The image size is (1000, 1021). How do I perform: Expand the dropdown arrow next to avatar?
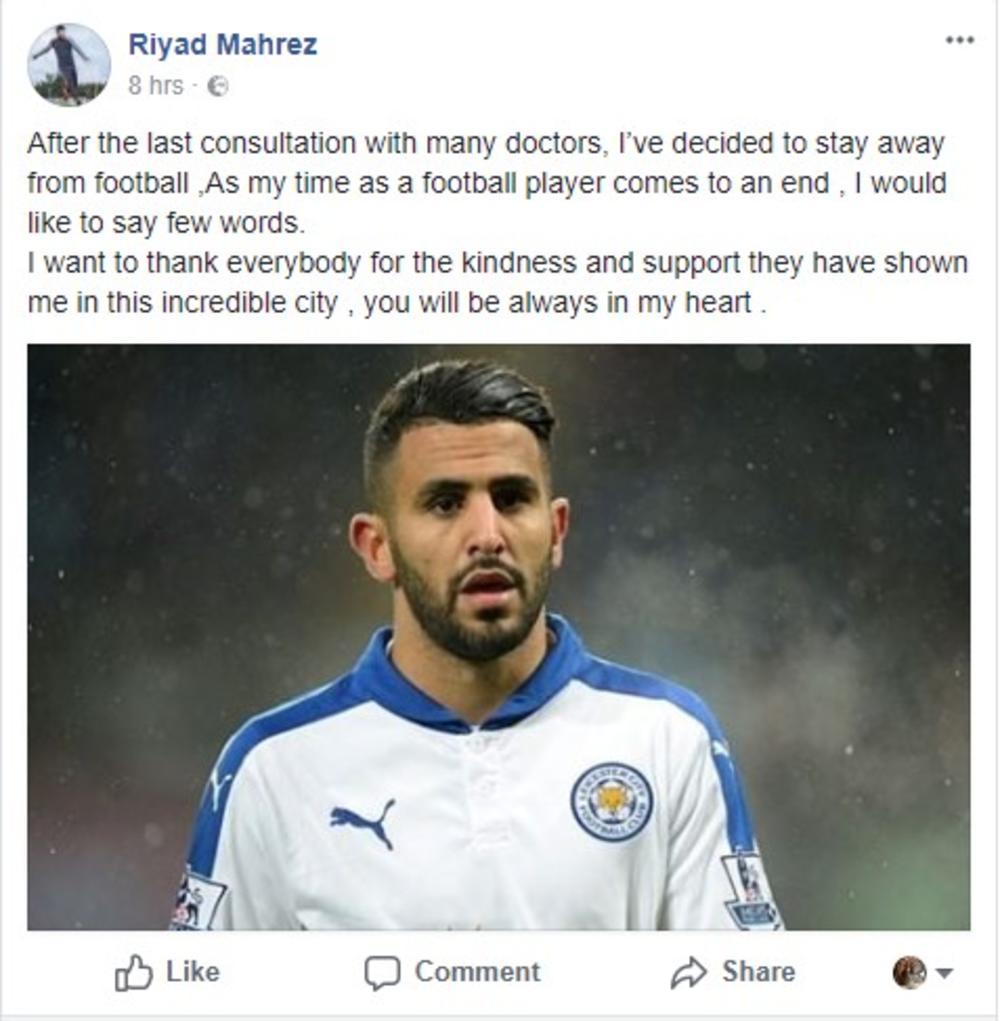[944, 973]
